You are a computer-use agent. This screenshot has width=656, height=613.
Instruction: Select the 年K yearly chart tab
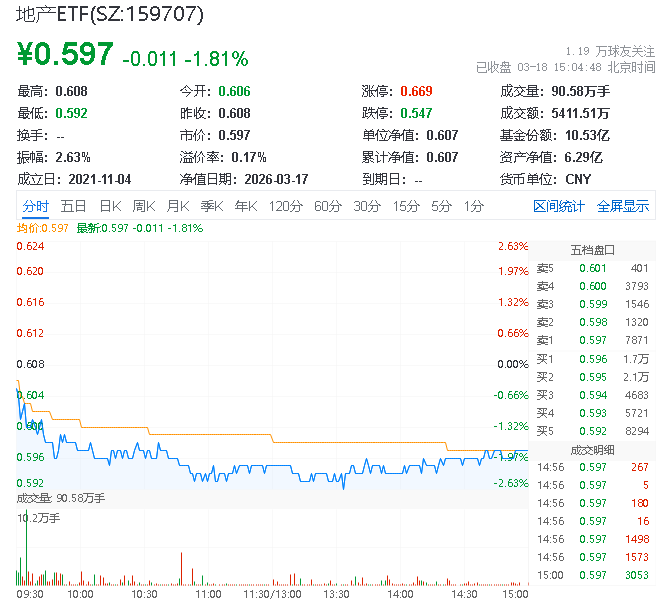coord(246,206)
